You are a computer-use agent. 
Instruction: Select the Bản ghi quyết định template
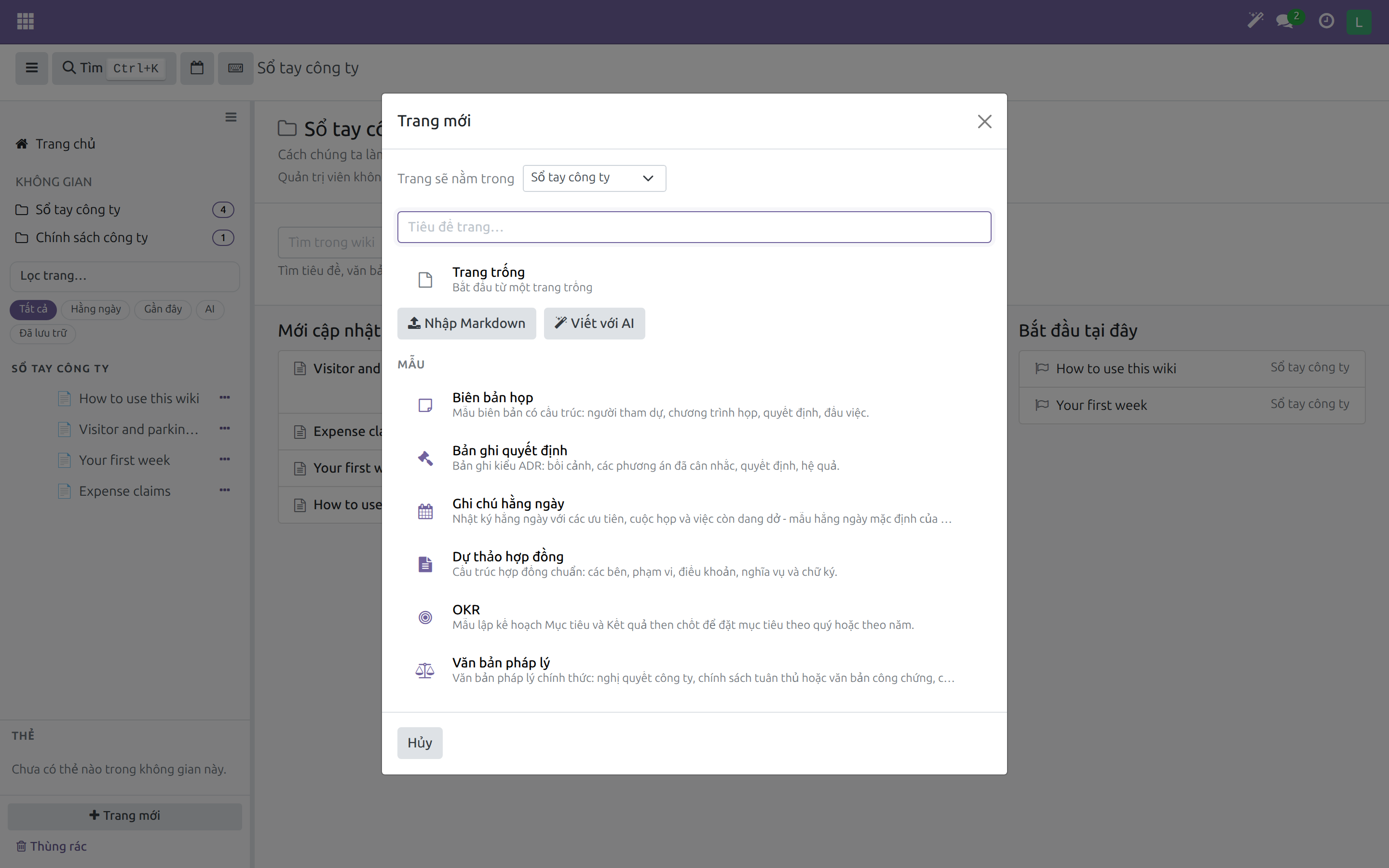point(694,458)
